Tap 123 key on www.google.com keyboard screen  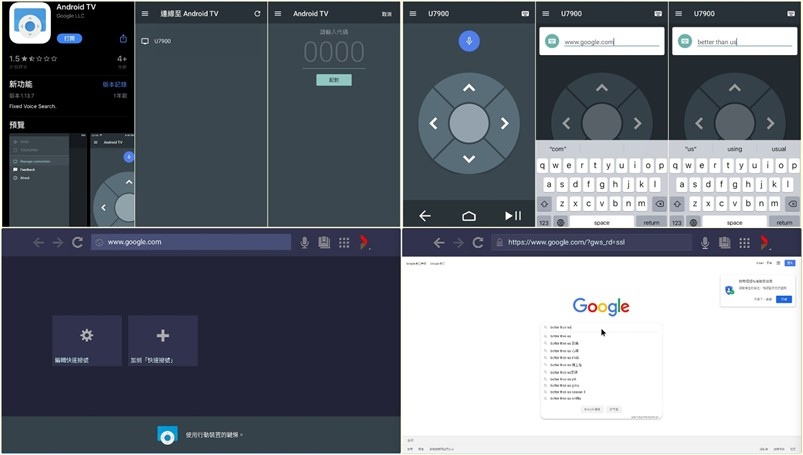coord(544,222)
